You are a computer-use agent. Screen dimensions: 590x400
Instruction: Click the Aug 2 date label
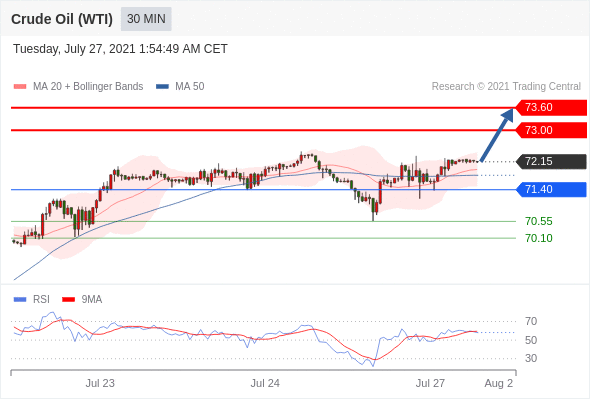click(499, 383)
